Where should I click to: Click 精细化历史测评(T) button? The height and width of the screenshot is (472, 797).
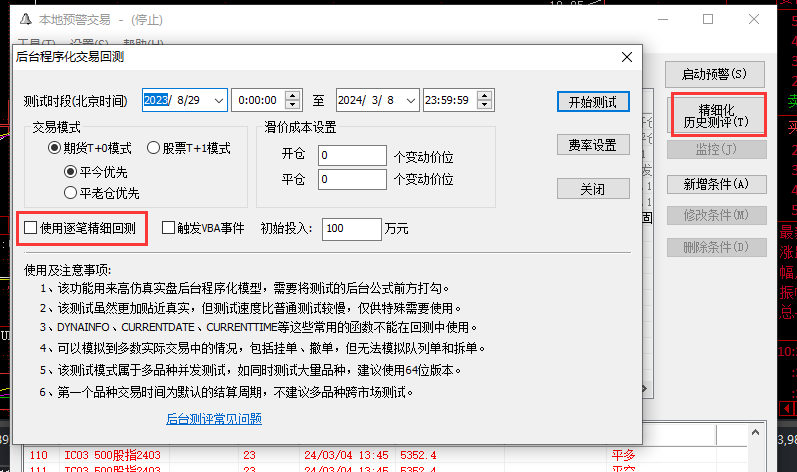[716, 116]
